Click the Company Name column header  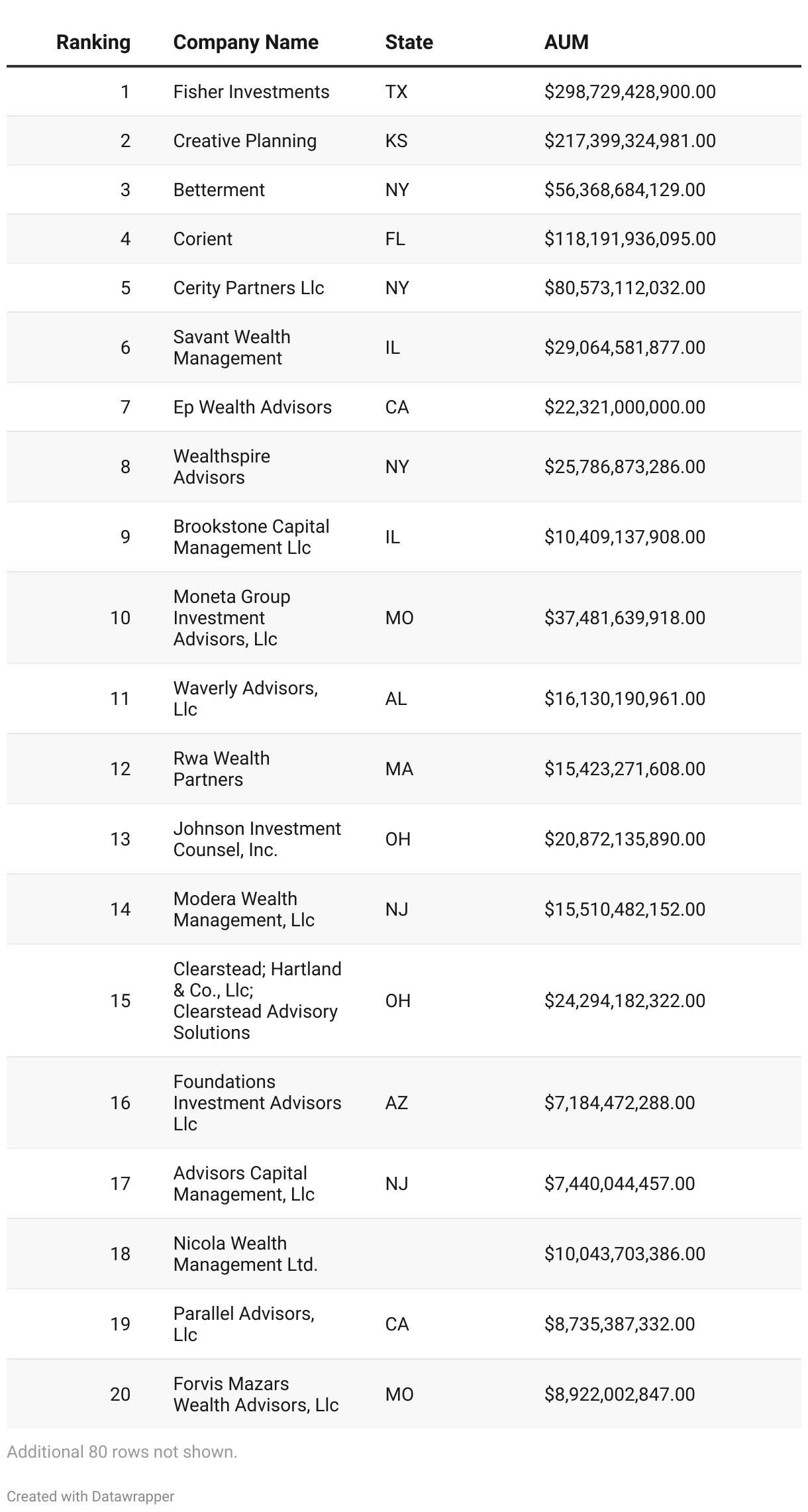click(246, 42)
